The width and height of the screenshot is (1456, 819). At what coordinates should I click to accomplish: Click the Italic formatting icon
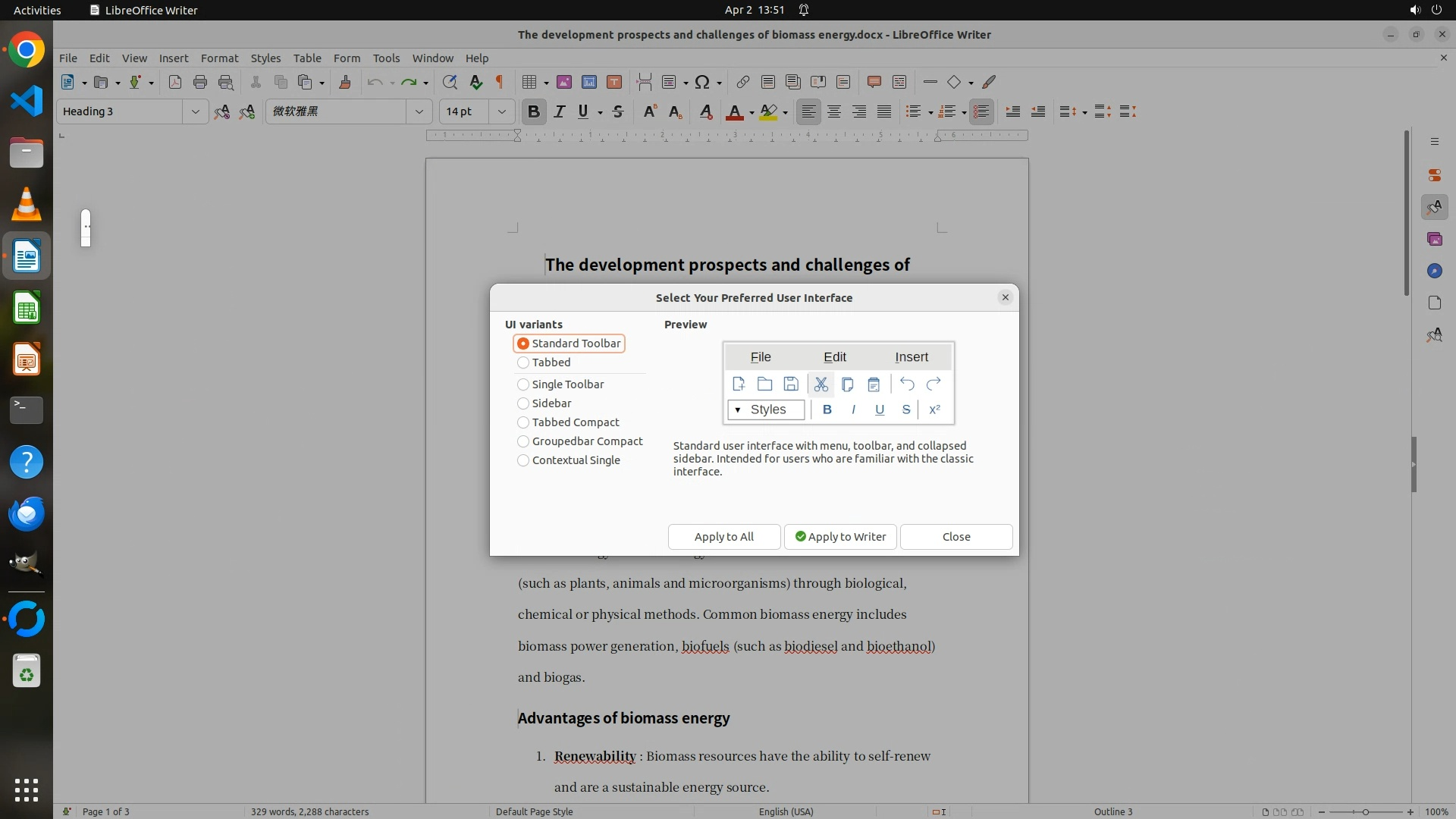559,111
